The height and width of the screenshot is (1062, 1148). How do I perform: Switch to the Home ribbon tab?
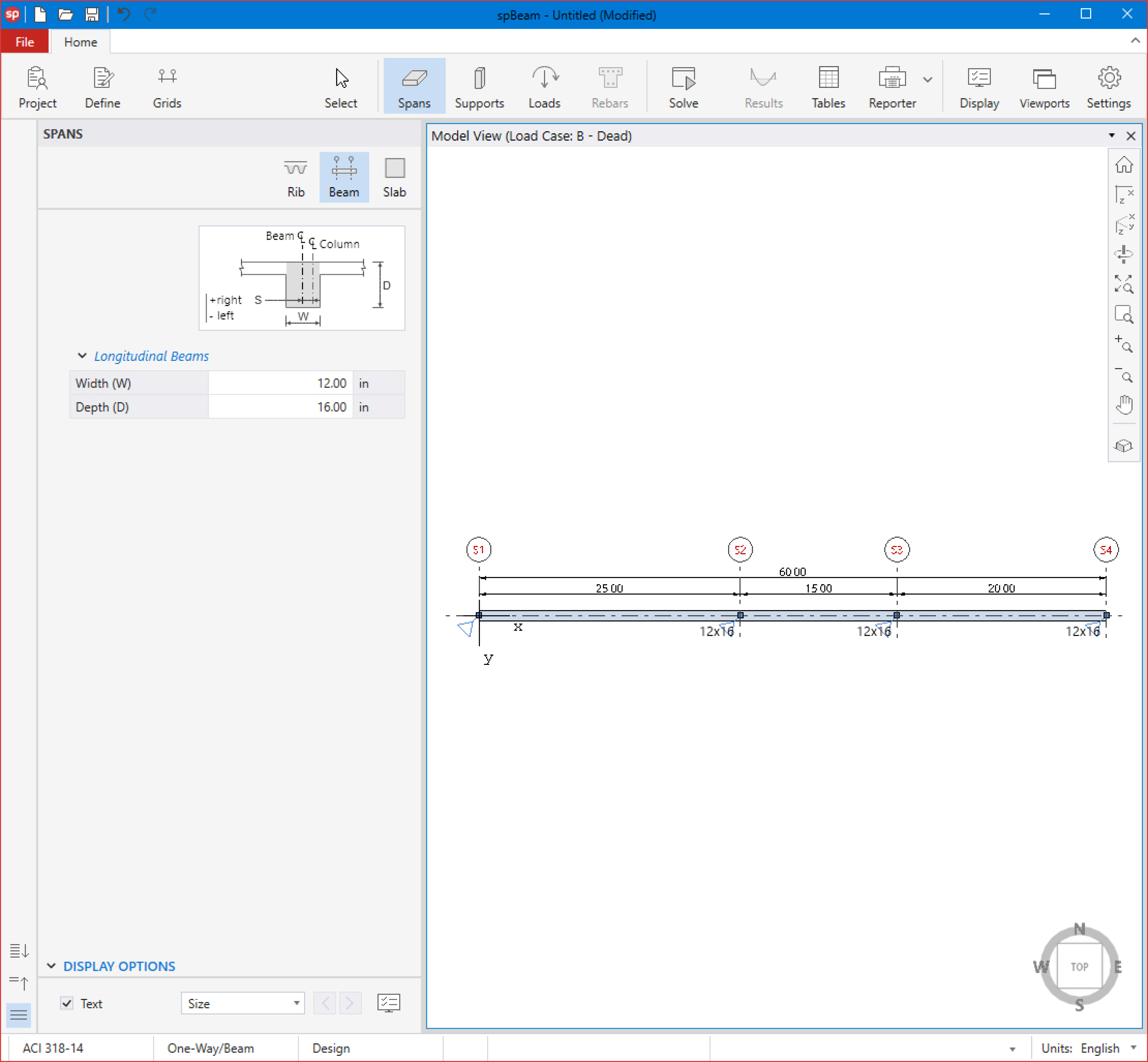click(80, 42)
